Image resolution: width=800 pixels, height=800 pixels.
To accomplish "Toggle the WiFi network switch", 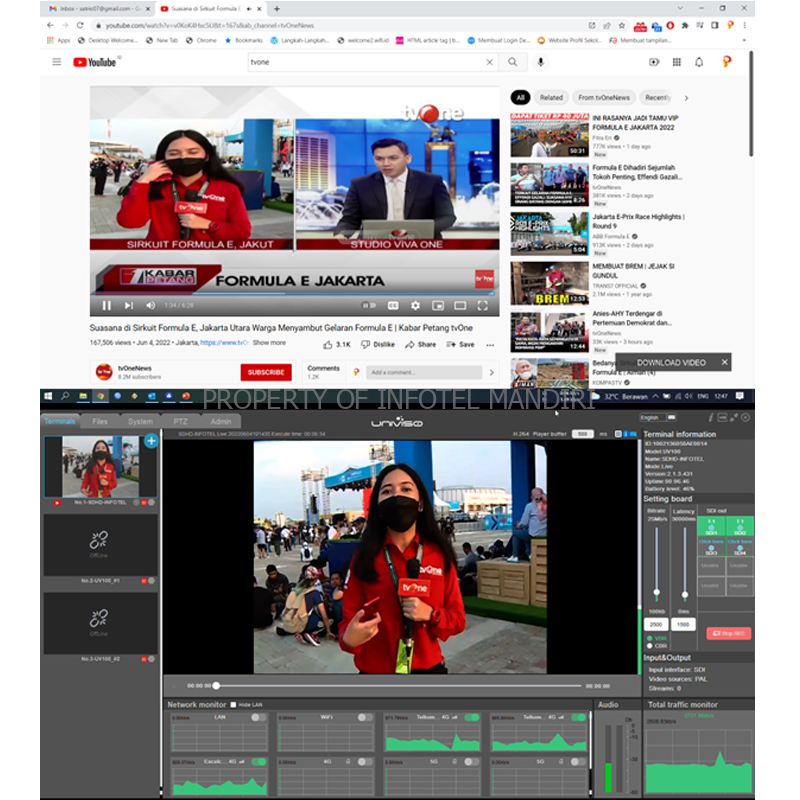I will coord(365,717).
